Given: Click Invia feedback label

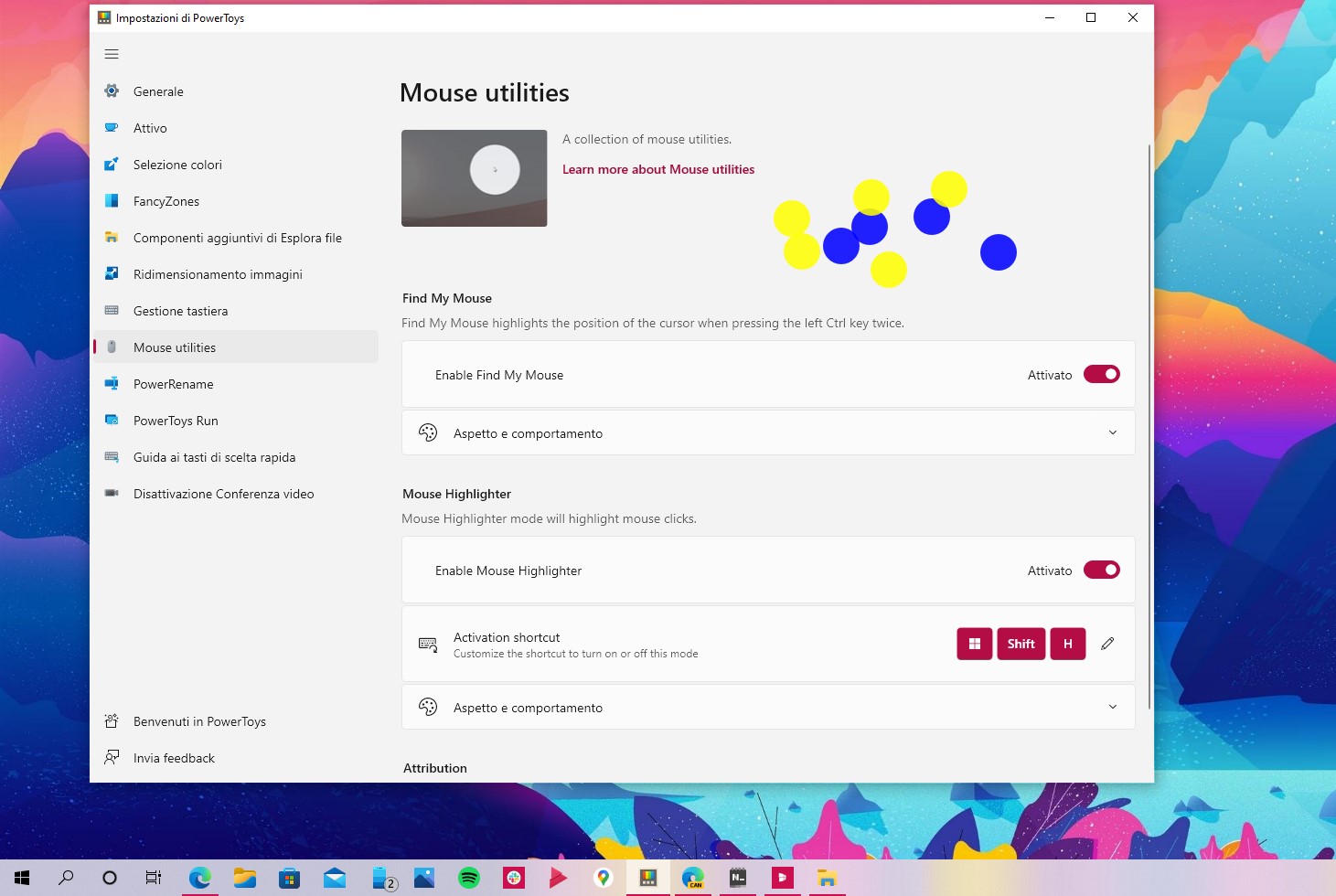Looking at the screenshot, I should (x=174, y=758).
